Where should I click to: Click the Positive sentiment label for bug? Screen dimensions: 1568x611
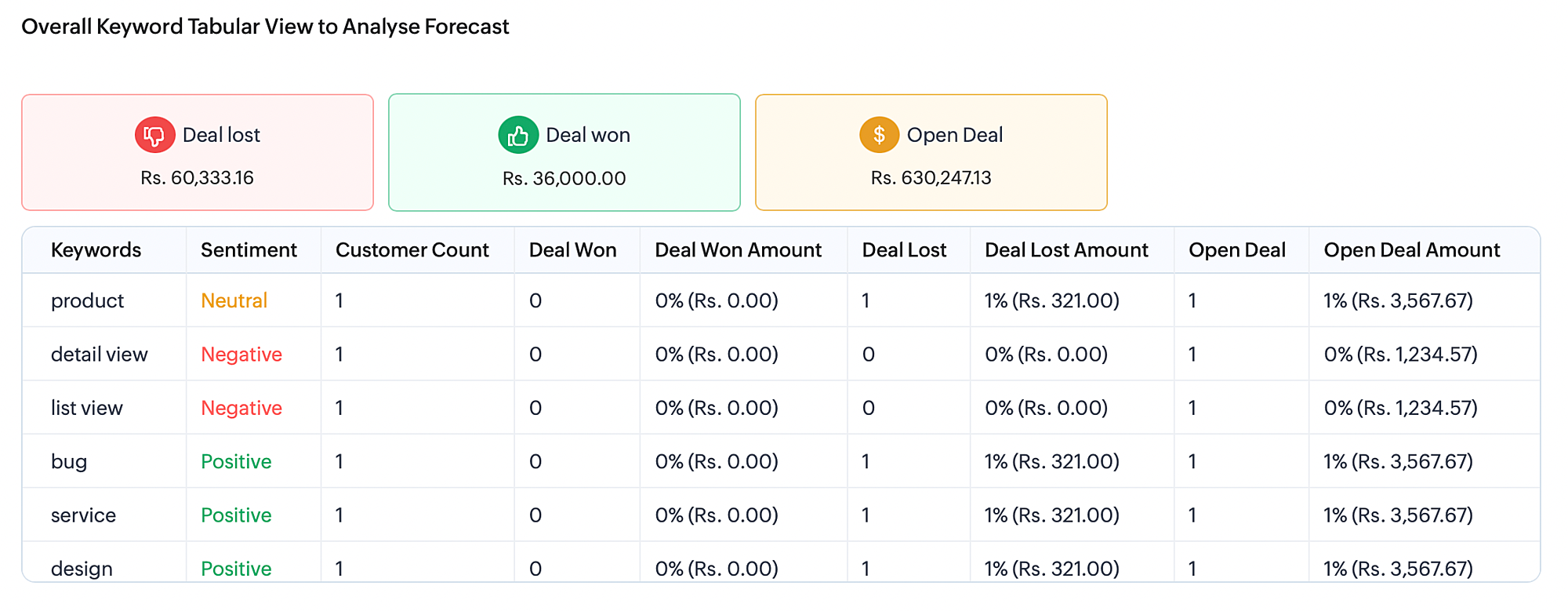(x=236, y=461)
